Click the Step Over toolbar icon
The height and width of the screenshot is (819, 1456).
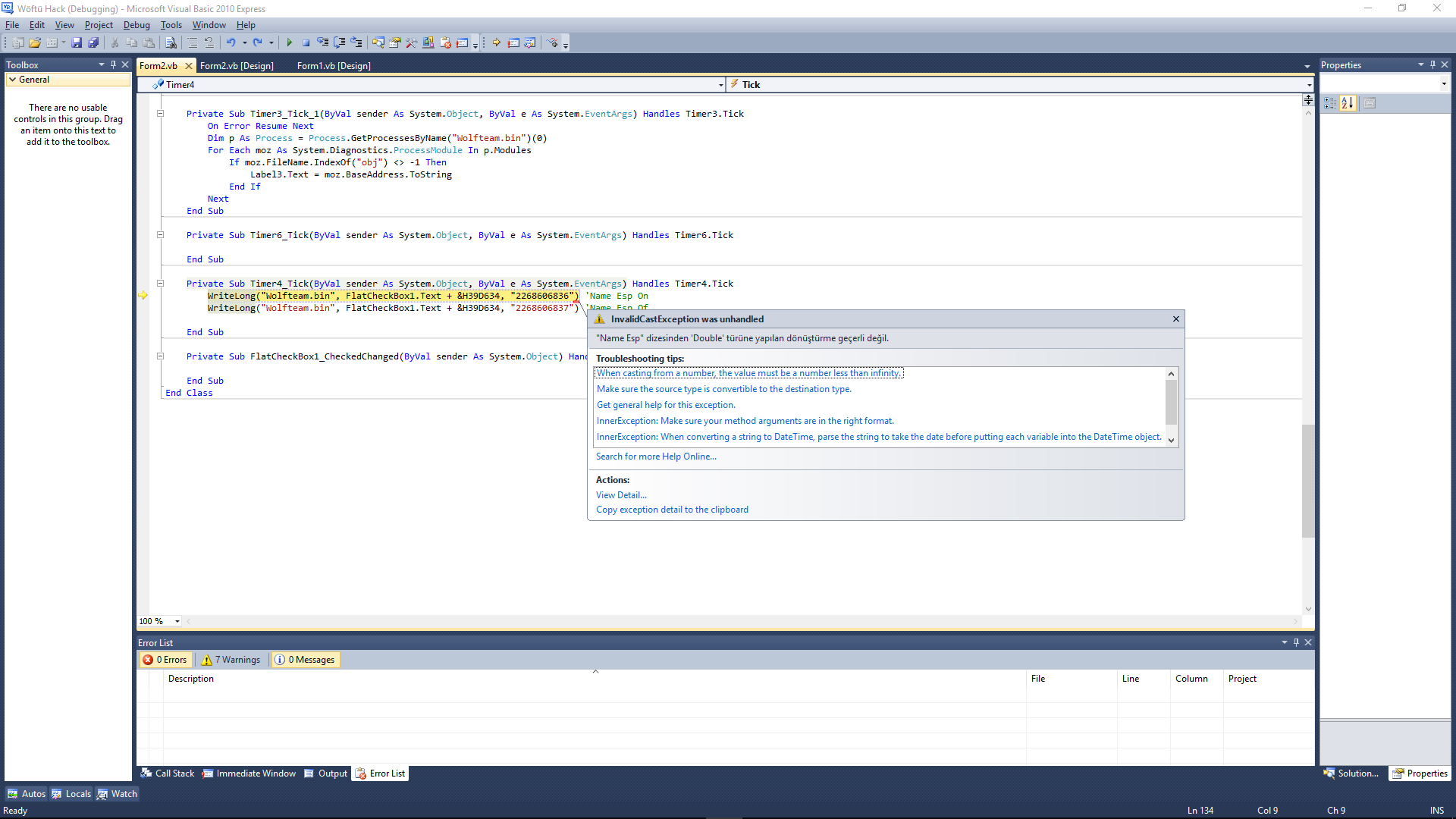coord(340,43)
